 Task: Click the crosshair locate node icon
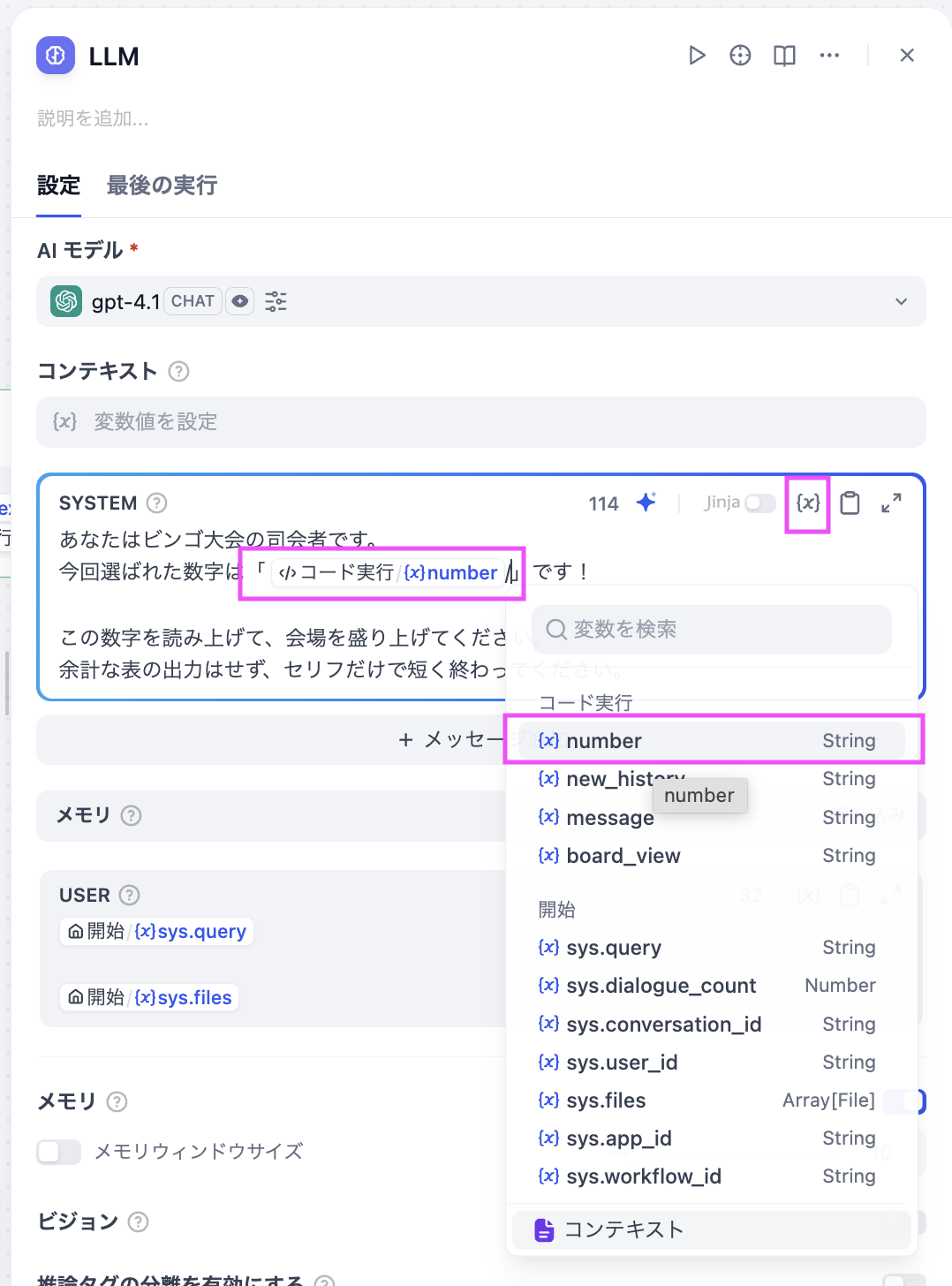(740, 56)
